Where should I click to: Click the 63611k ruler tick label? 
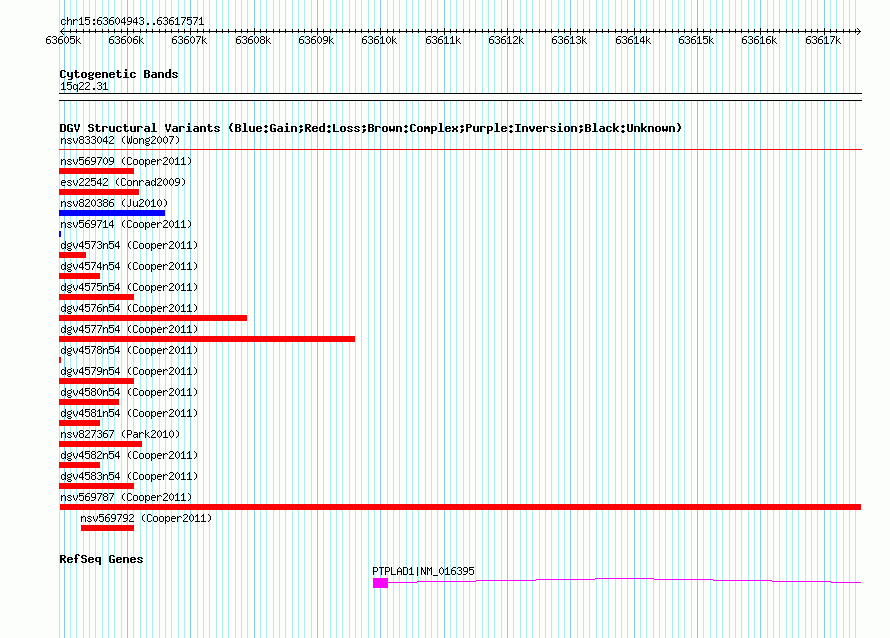[443, 40]
